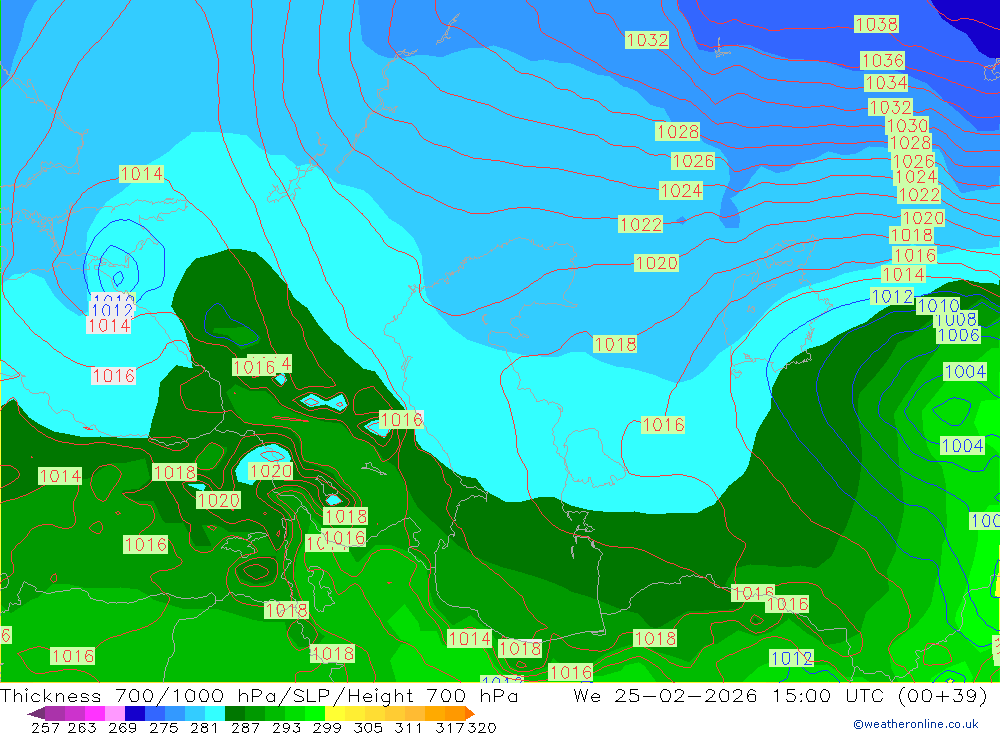Image resolution: width=1000 pixels, height=733 pixels.
Task: Click the blue '1006' contour label
Action: point(958,335)
